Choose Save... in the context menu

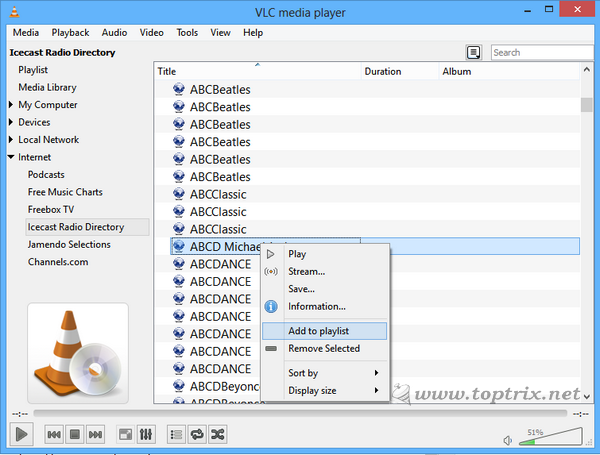pyautogui.click(x=324, y=289)
